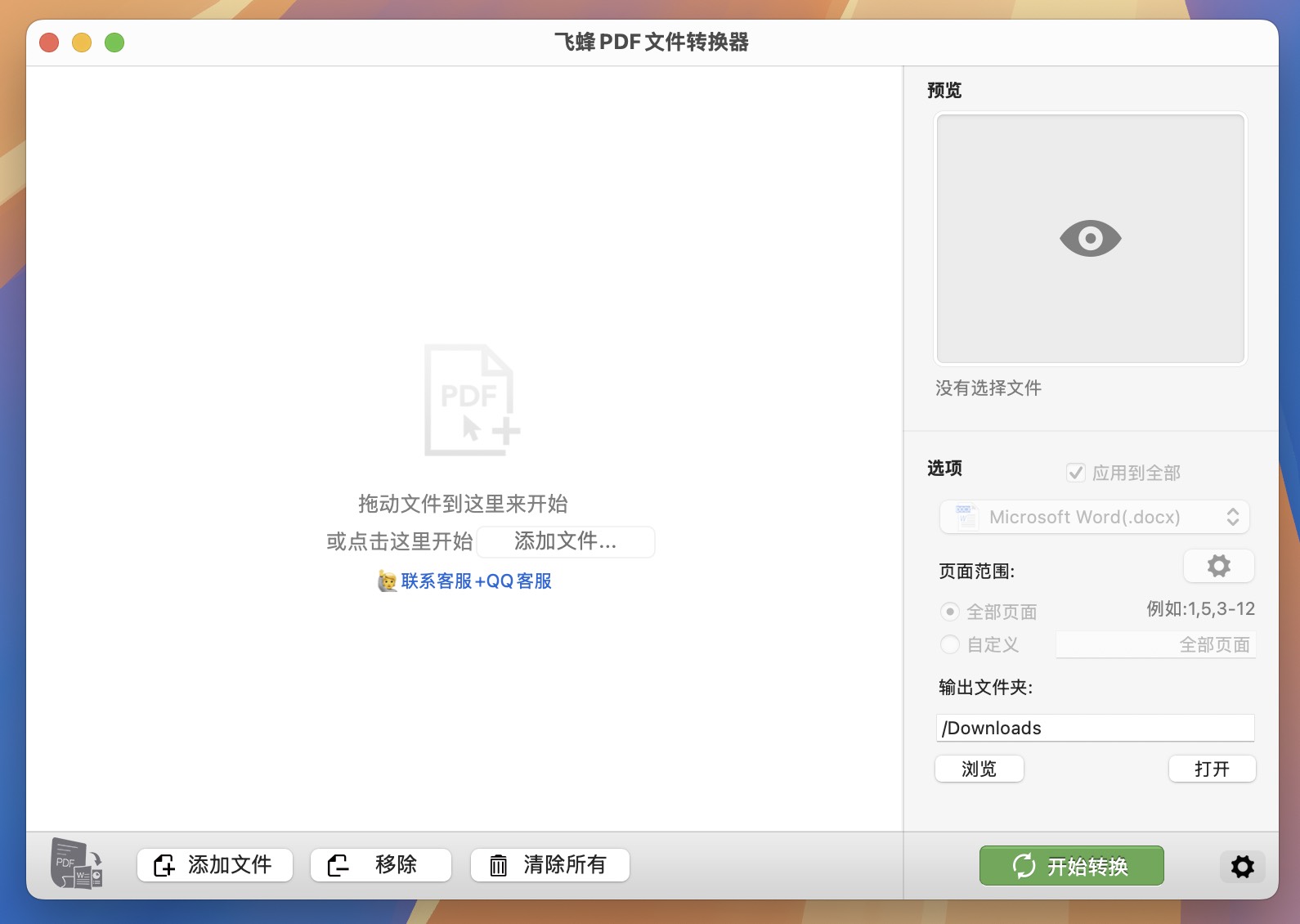The height and width of the screenshot is (924, 1300).
Task: Click the PDF converter logo icon
Action: [x=77, y=863]
